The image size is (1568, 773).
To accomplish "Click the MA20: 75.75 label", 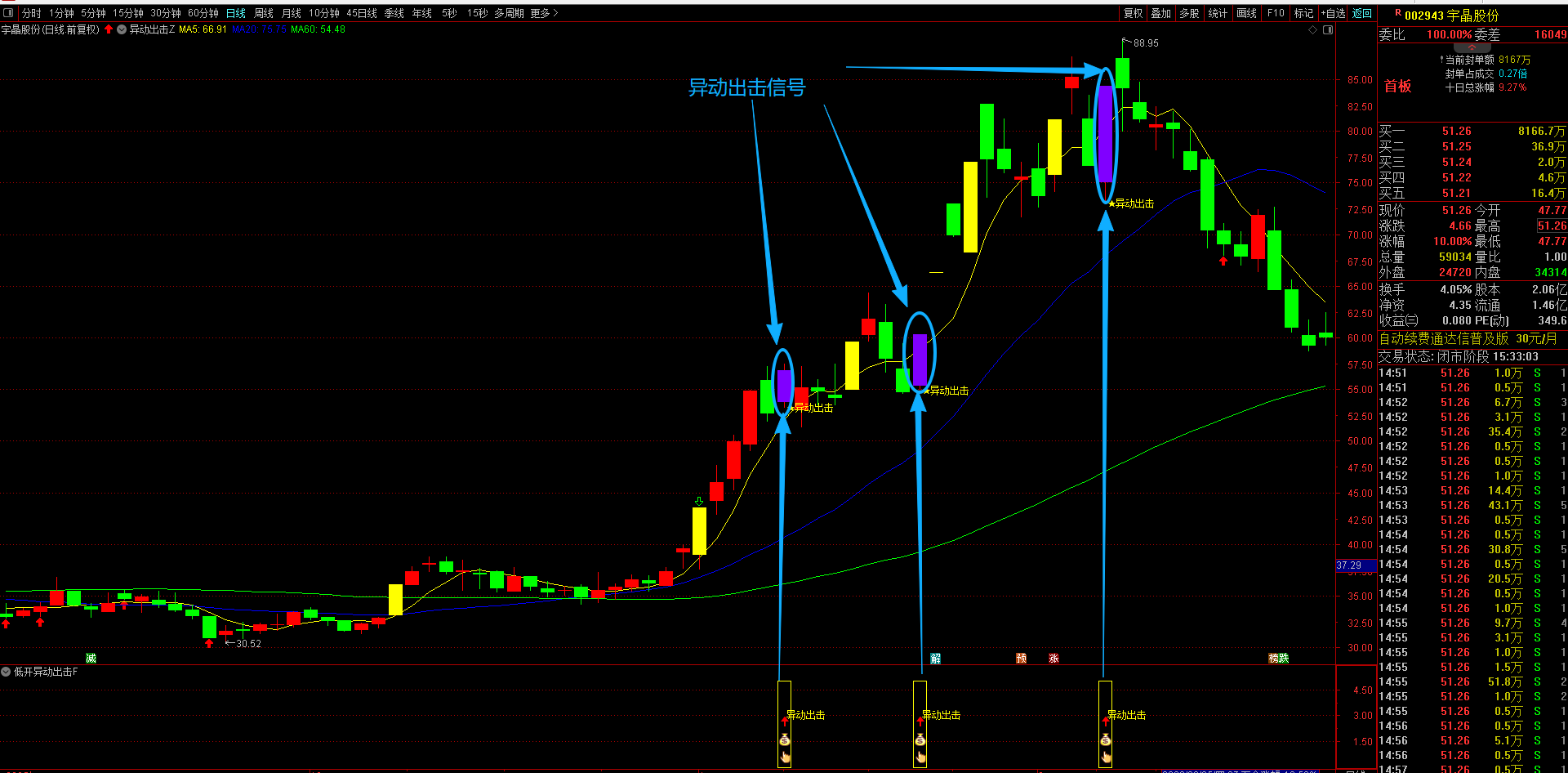I will pyautogui.click(x=259, y=29).
